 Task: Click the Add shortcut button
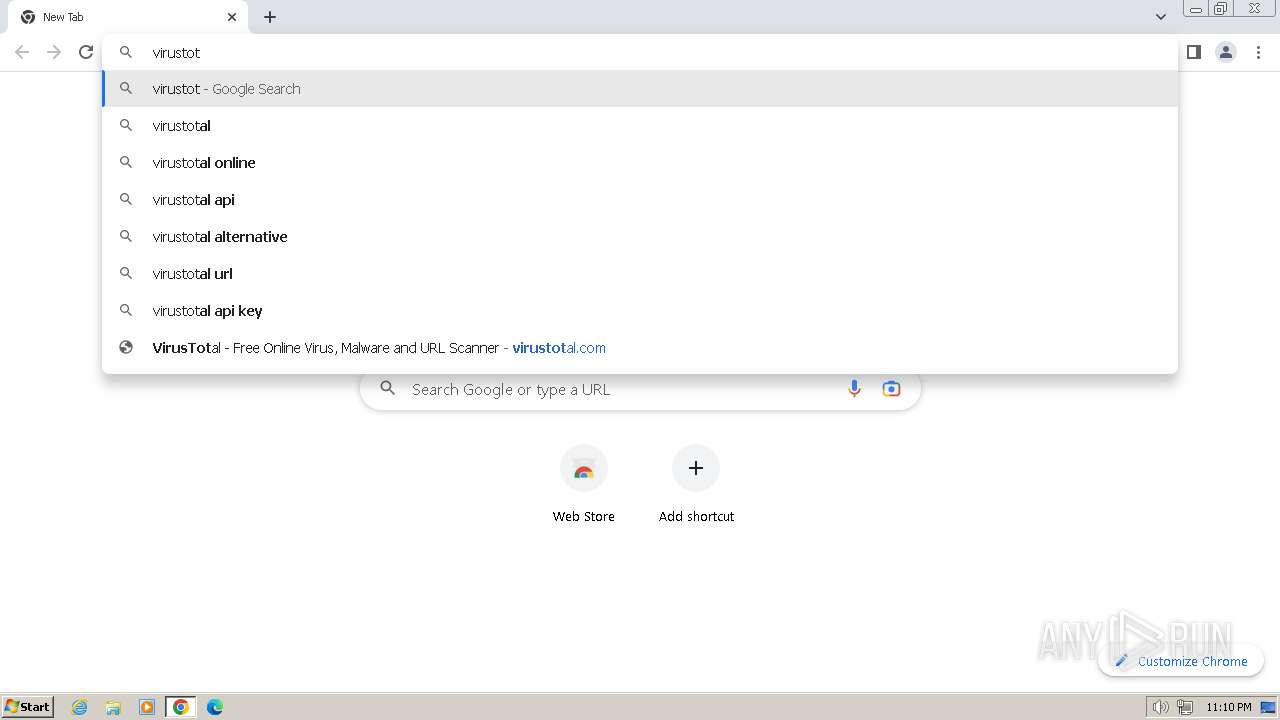pyautogui.click(x=696, y=485)
